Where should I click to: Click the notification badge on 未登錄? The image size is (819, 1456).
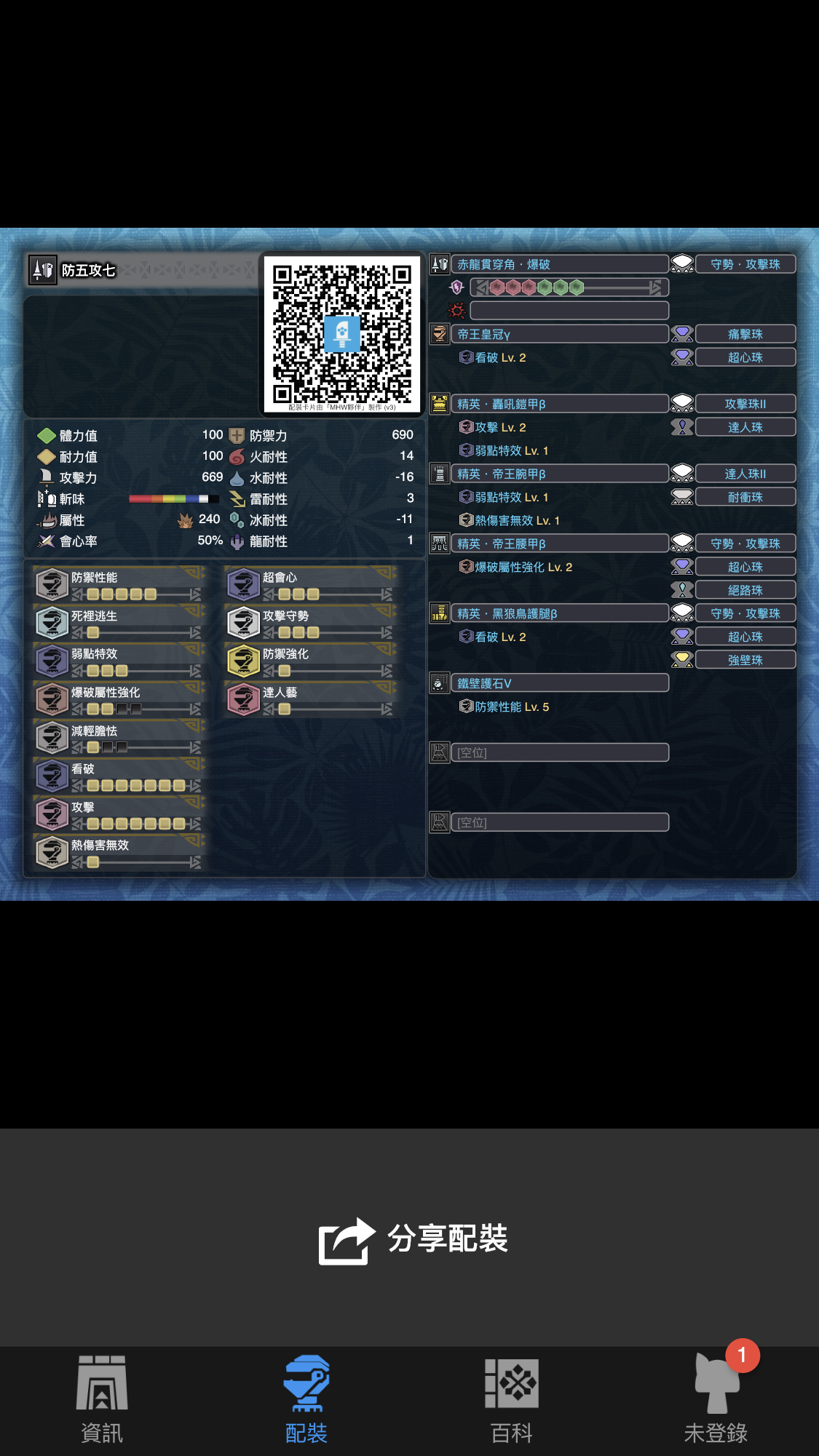coord(742,1355)
